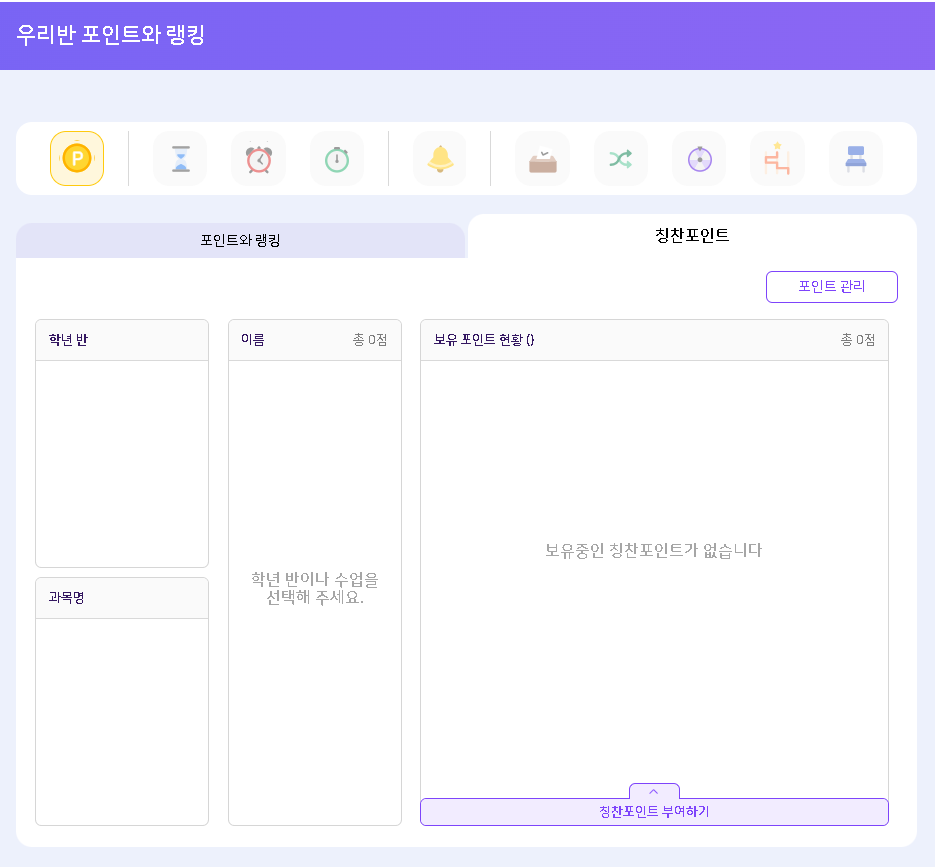Select the gold point coin icon

click(x=77, y=158)
